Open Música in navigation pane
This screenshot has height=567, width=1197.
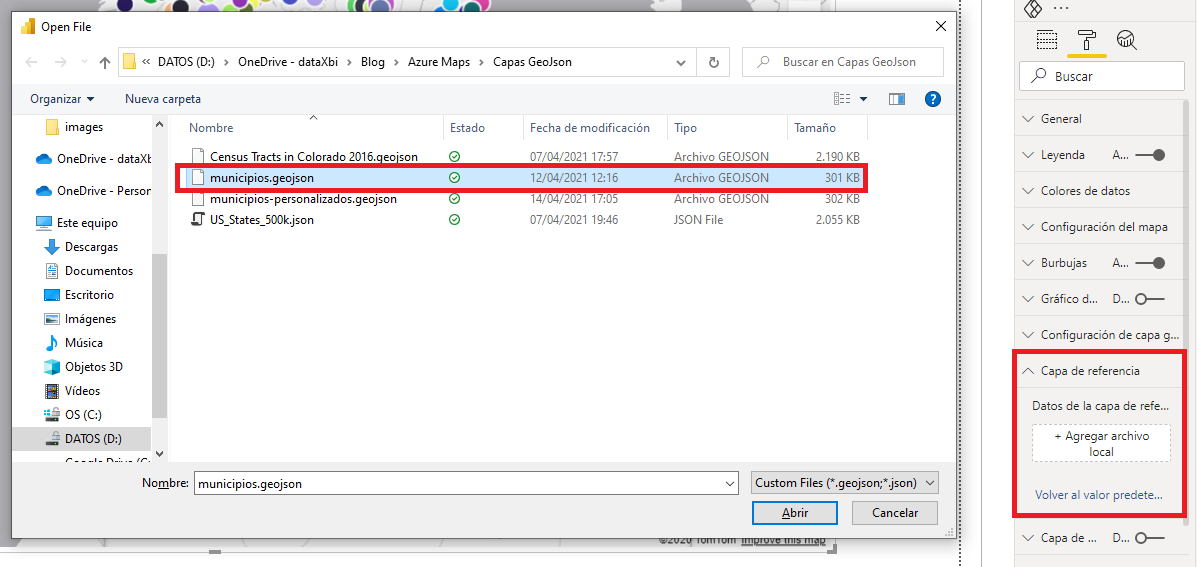coord(83,343)
